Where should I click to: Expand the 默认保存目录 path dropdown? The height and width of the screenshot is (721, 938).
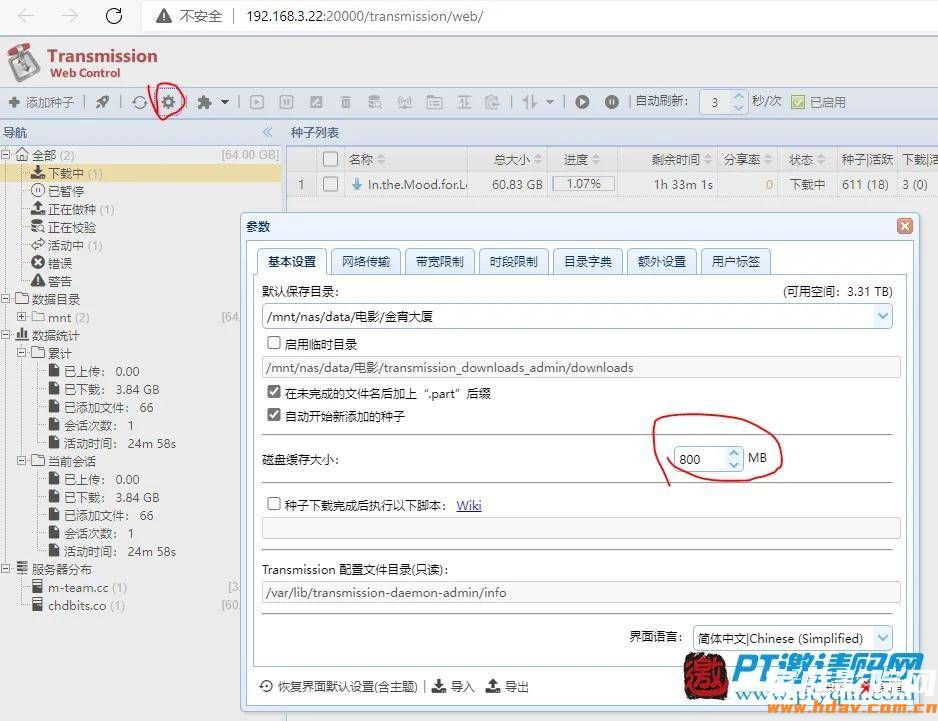[x=882, y=315]
